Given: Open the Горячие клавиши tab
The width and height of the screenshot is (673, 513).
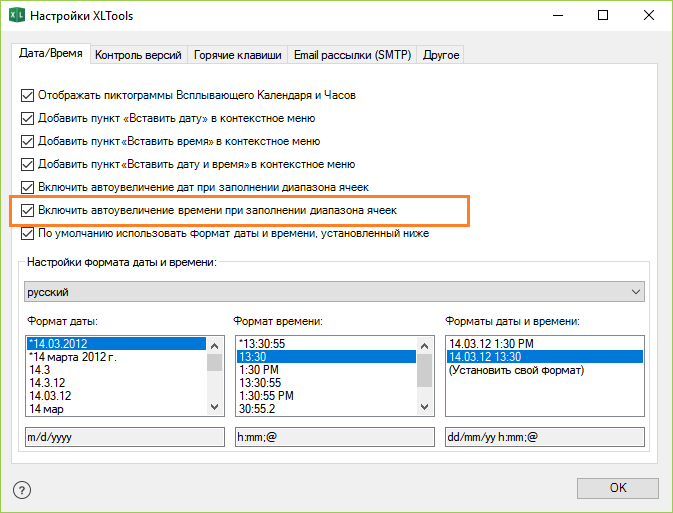Looking at the screenshot, I should (x=238, y=55).
